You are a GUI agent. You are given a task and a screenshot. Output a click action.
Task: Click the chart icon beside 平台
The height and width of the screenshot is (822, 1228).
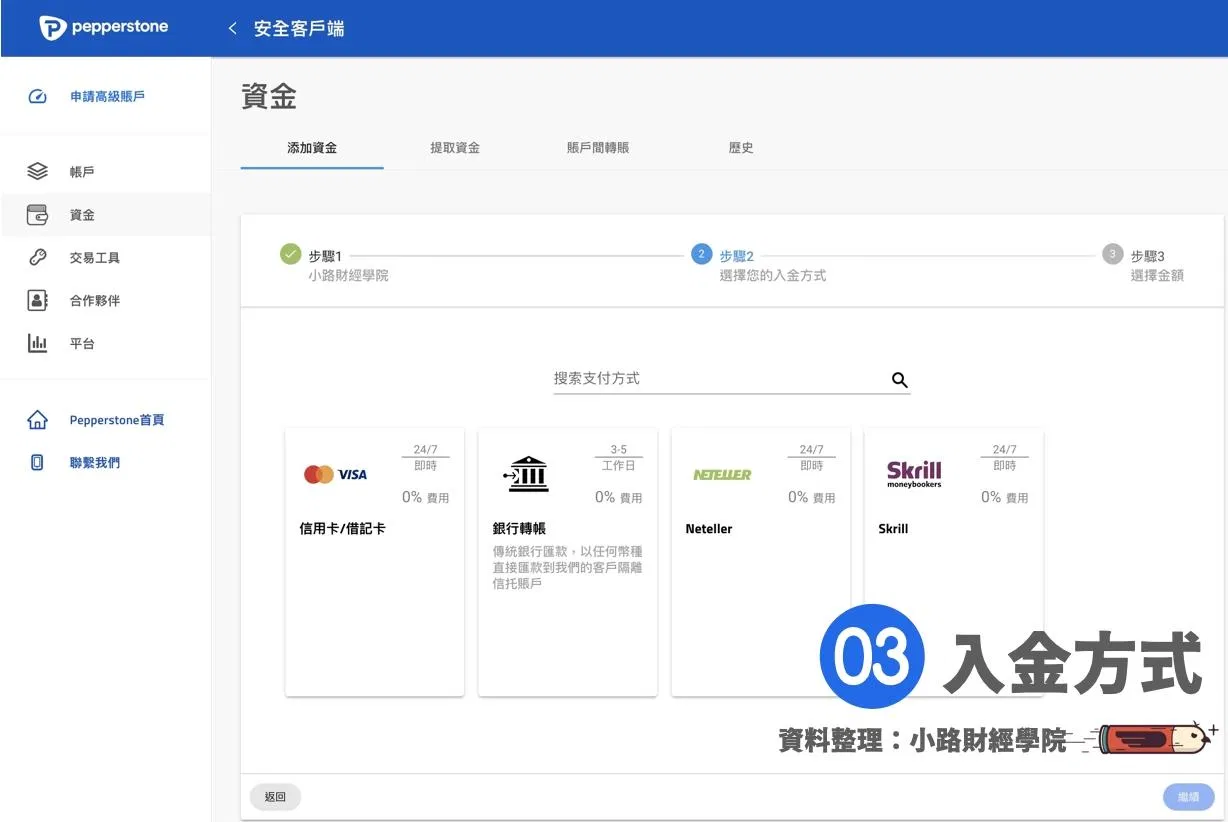[37, 344]
